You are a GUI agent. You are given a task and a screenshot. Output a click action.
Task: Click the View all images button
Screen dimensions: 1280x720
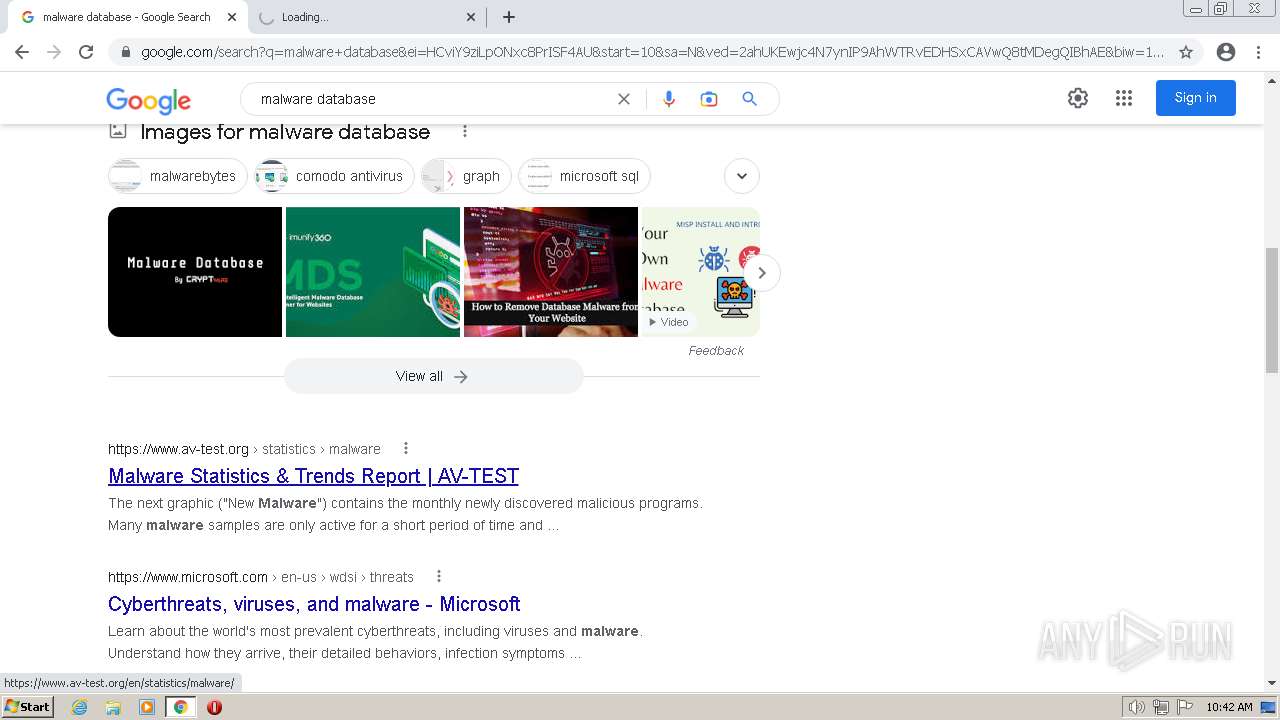(x=433, y=376)
